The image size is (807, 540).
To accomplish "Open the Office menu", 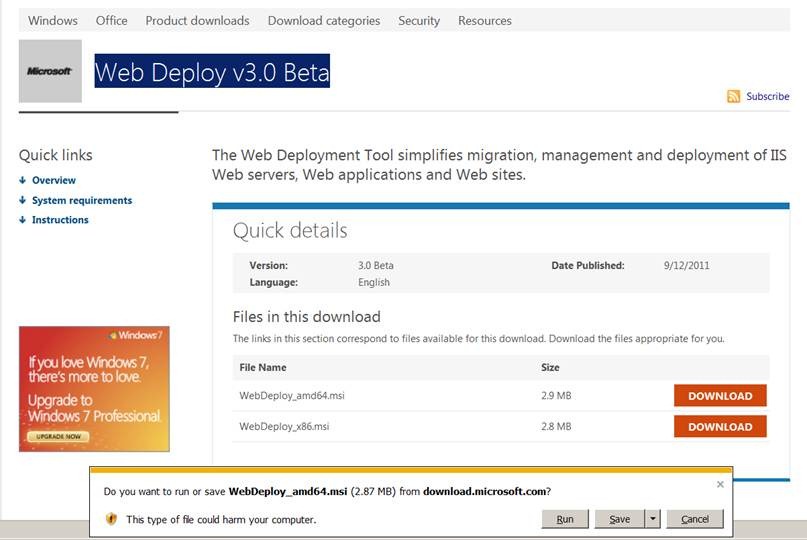I will coord(112,21).
